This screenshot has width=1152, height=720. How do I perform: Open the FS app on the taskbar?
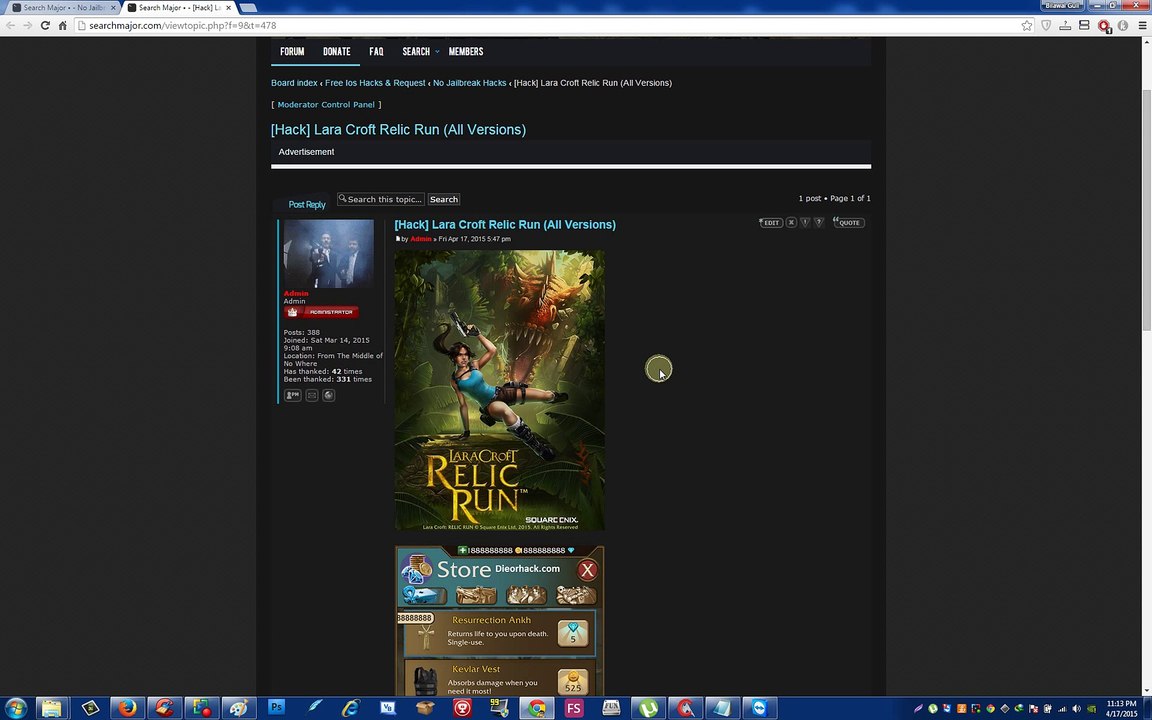[x=574, y=708]
